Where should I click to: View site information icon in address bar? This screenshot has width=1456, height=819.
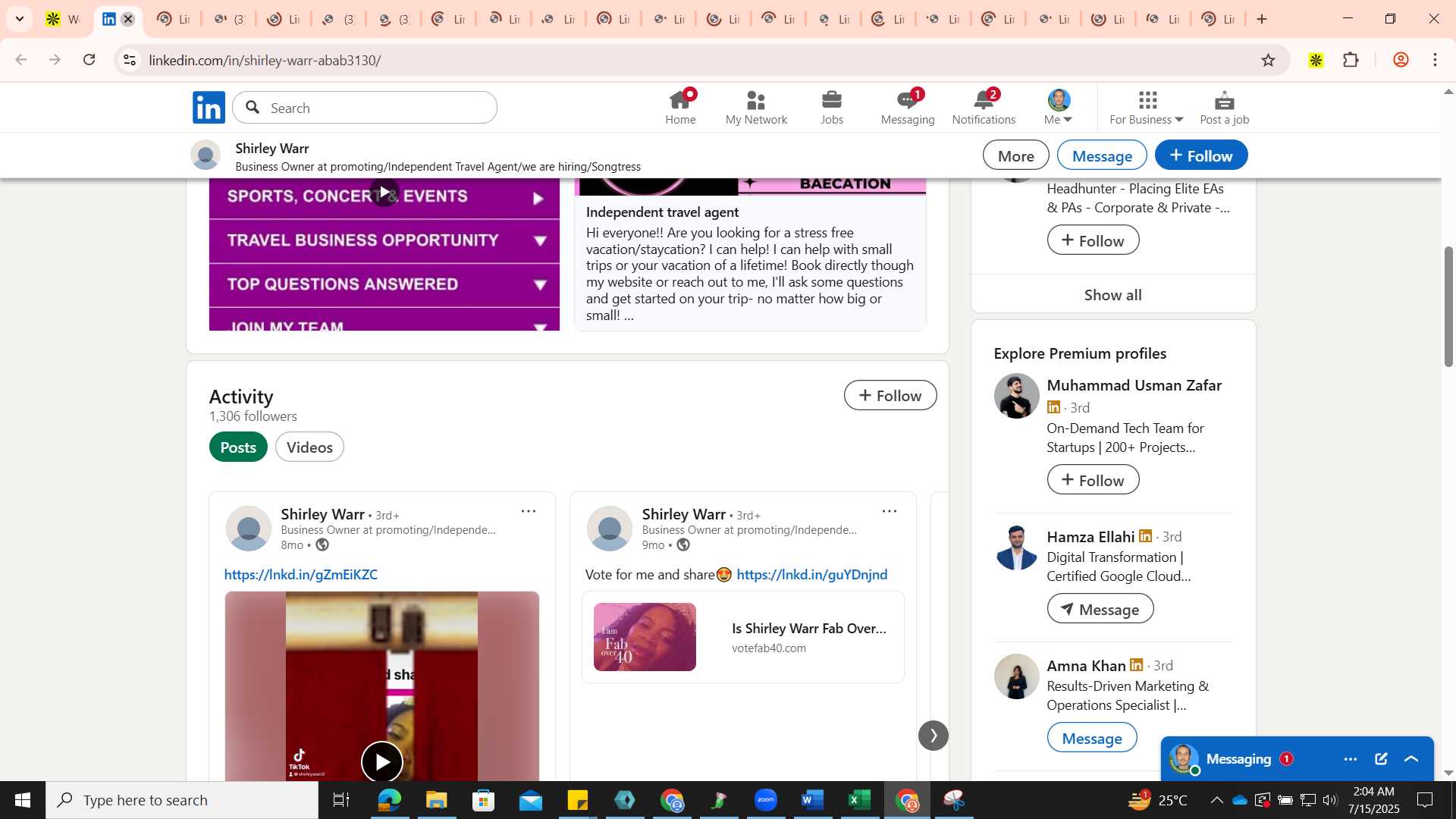130,60
